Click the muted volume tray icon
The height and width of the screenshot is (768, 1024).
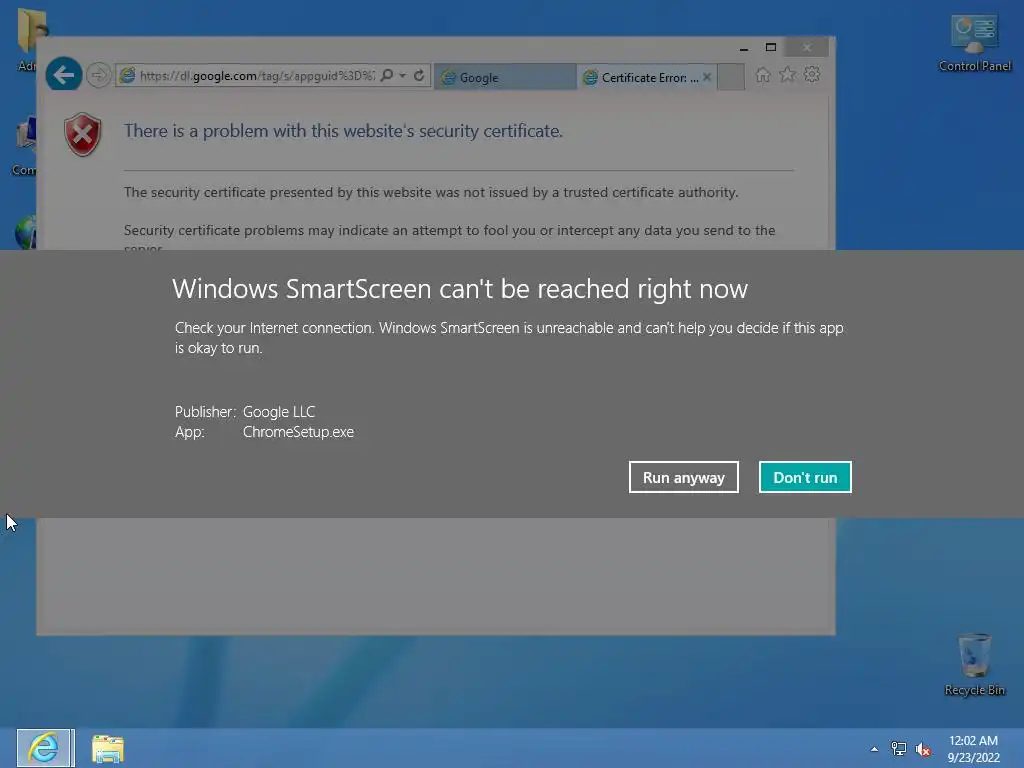923,750
